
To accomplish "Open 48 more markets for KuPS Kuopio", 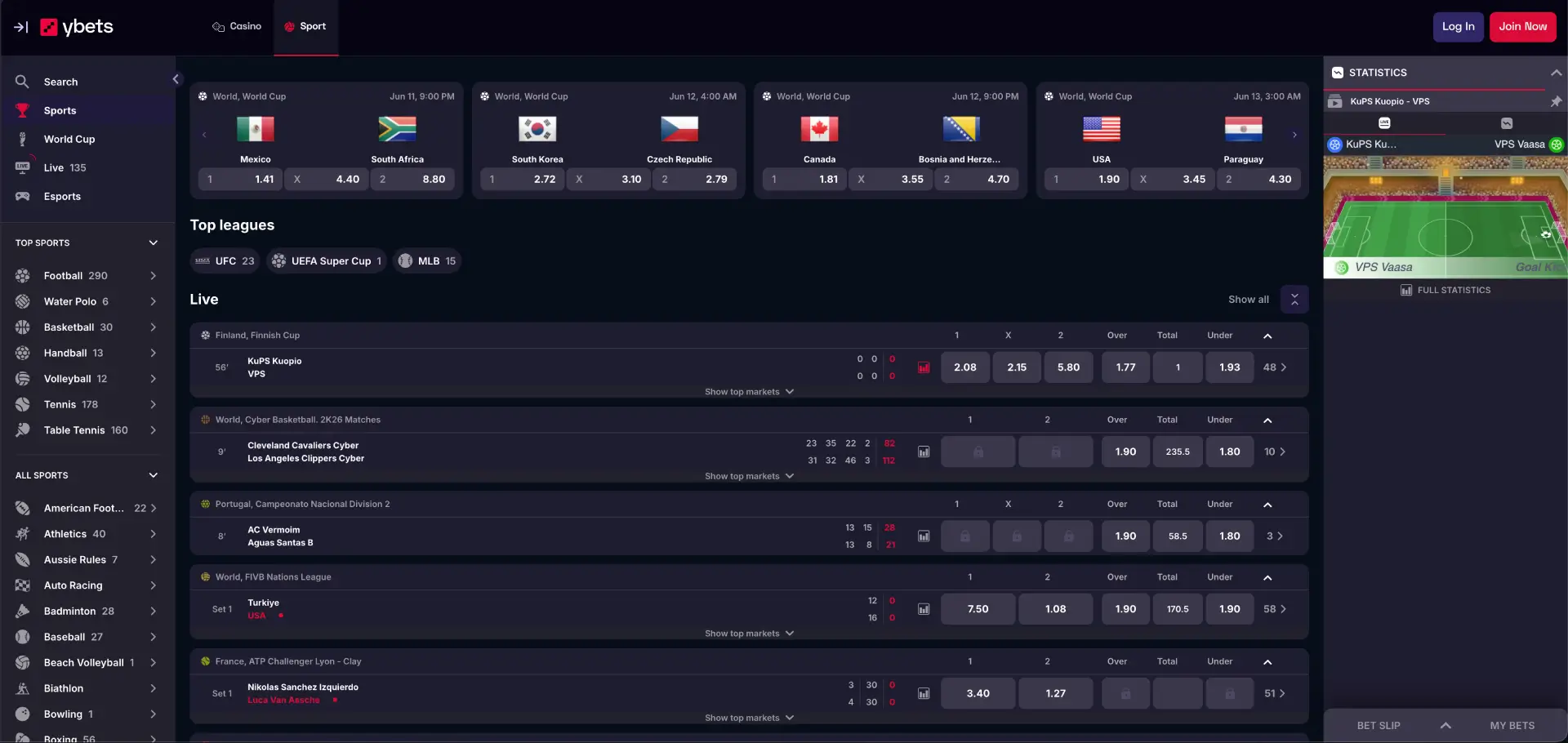I will (x=1275, y=367).
